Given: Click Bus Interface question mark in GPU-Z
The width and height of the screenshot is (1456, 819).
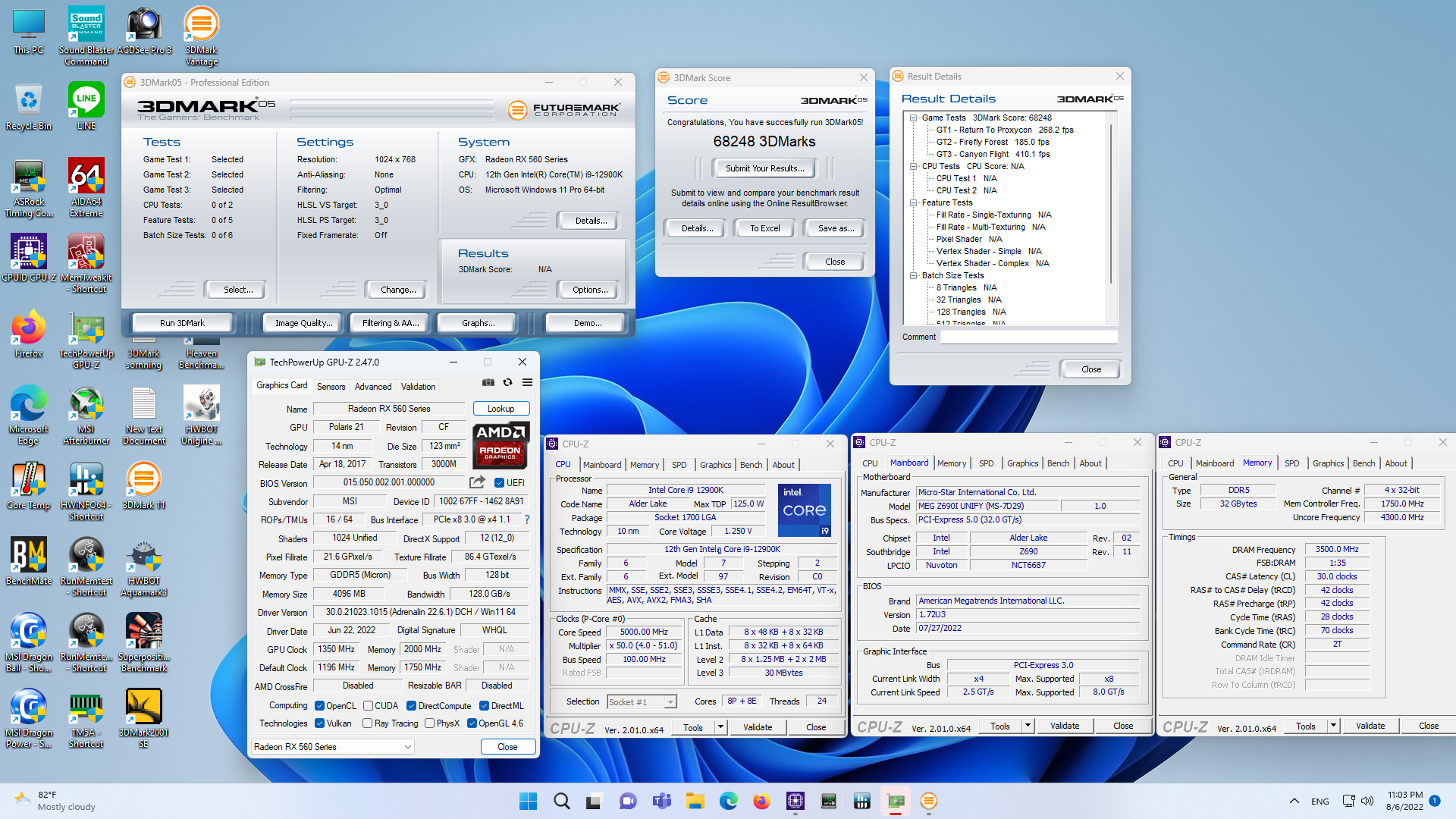Looking at the screenshot, I should 527,519.
